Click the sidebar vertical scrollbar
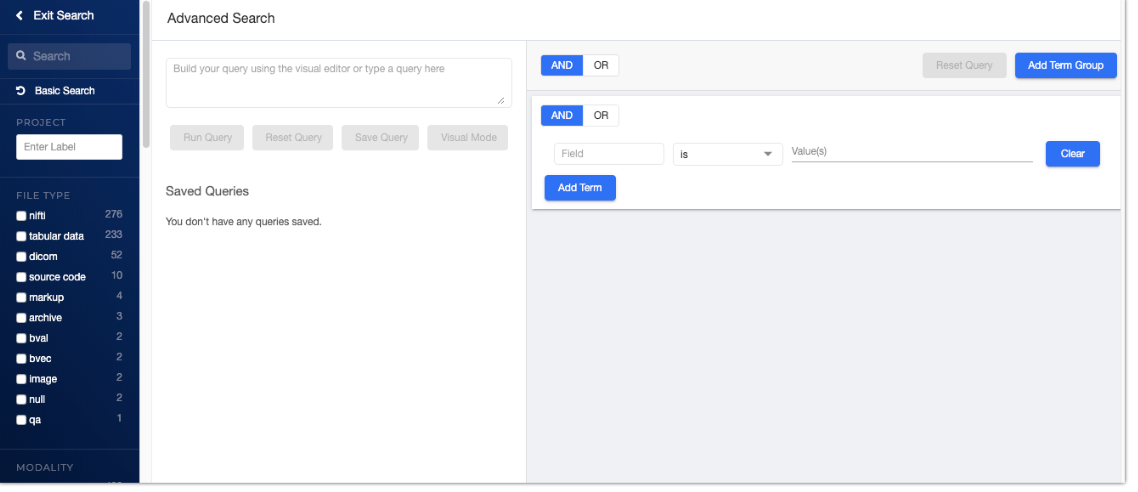The width and height of the screenshot is (1138, 492). pos(146,74)
